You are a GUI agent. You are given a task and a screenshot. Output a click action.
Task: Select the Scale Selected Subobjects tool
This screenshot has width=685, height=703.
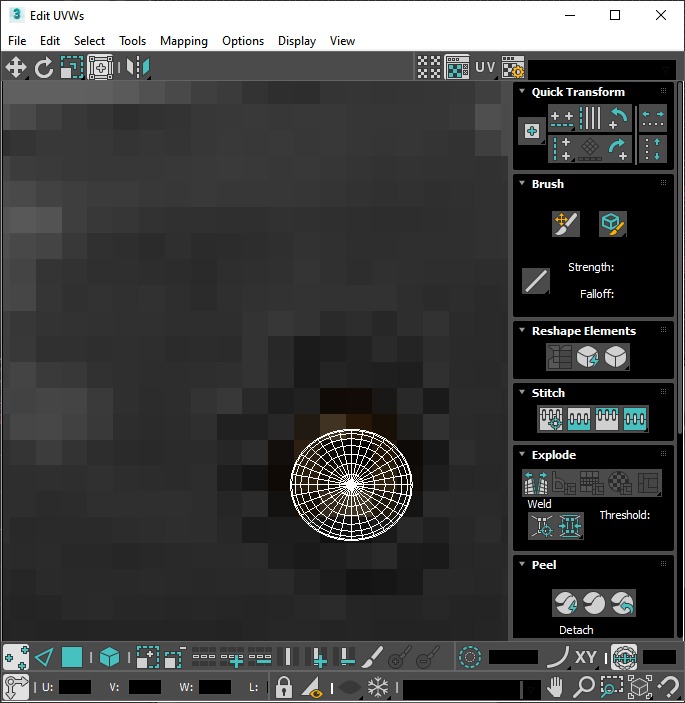pyautogui.click(x=72, y=68)
